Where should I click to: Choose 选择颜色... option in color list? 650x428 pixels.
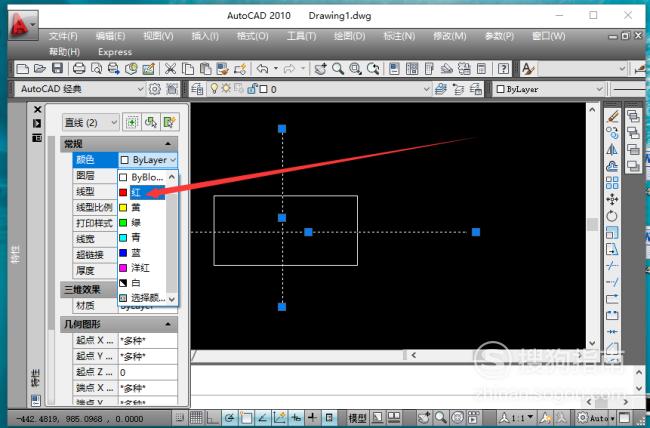pos(143,298)
